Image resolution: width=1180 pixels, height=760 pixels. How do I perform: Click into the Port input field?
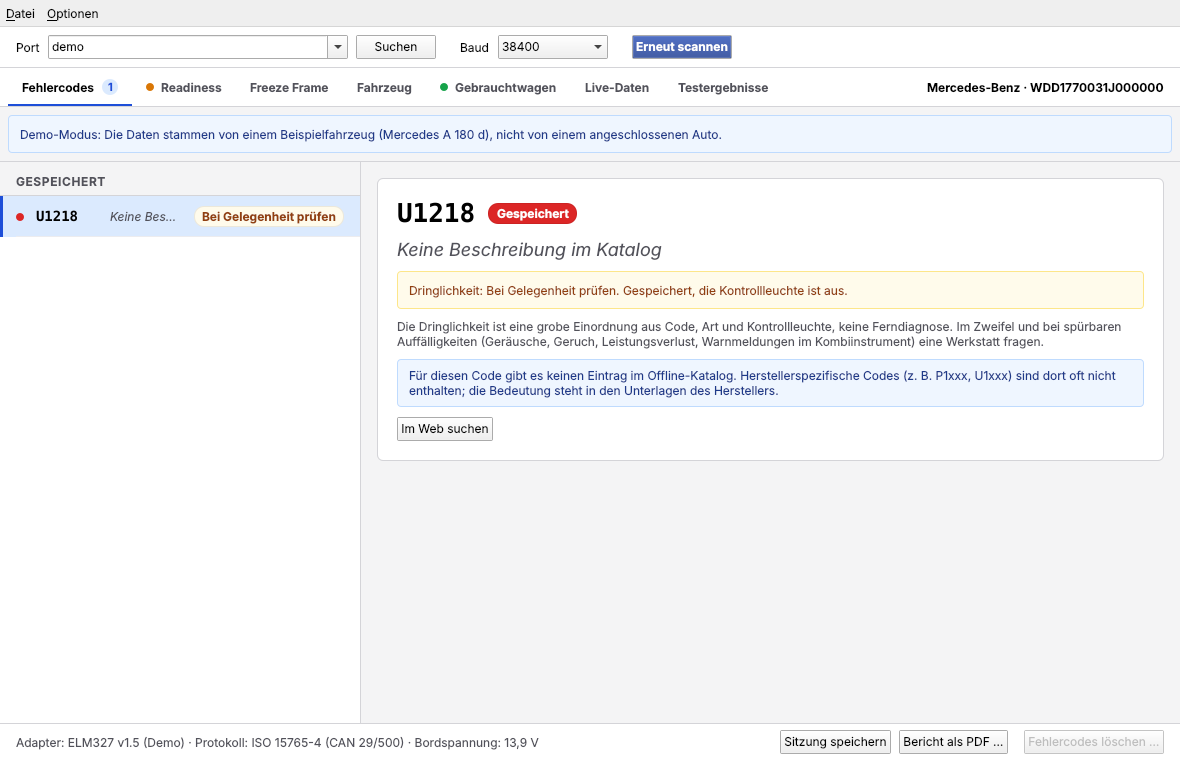coord(187,47)
